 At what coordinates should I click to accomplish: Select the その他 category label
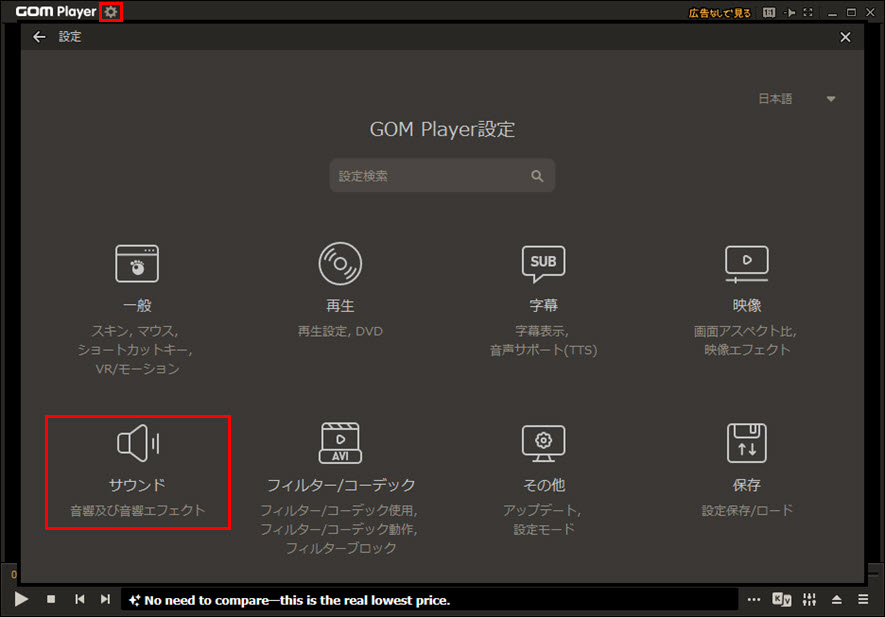pos(544,485)
